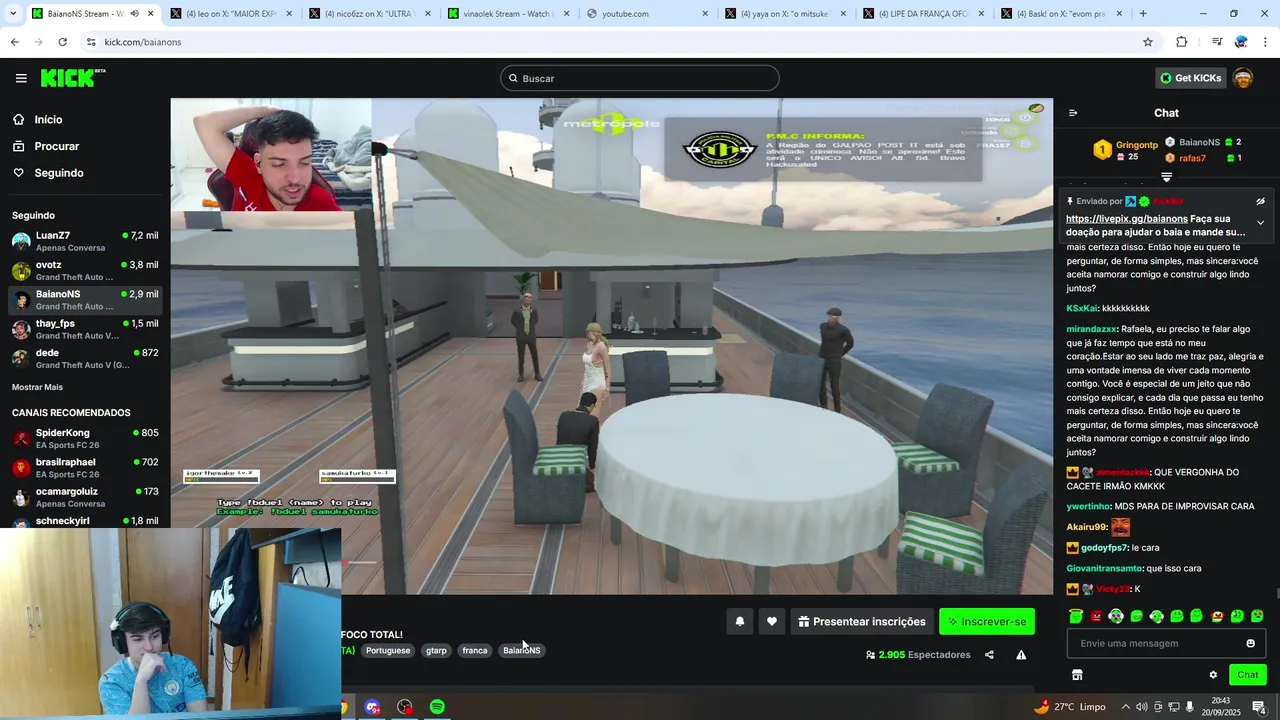Open the user profile avatar menu

pyautogui.click(x=1243, y=78)
